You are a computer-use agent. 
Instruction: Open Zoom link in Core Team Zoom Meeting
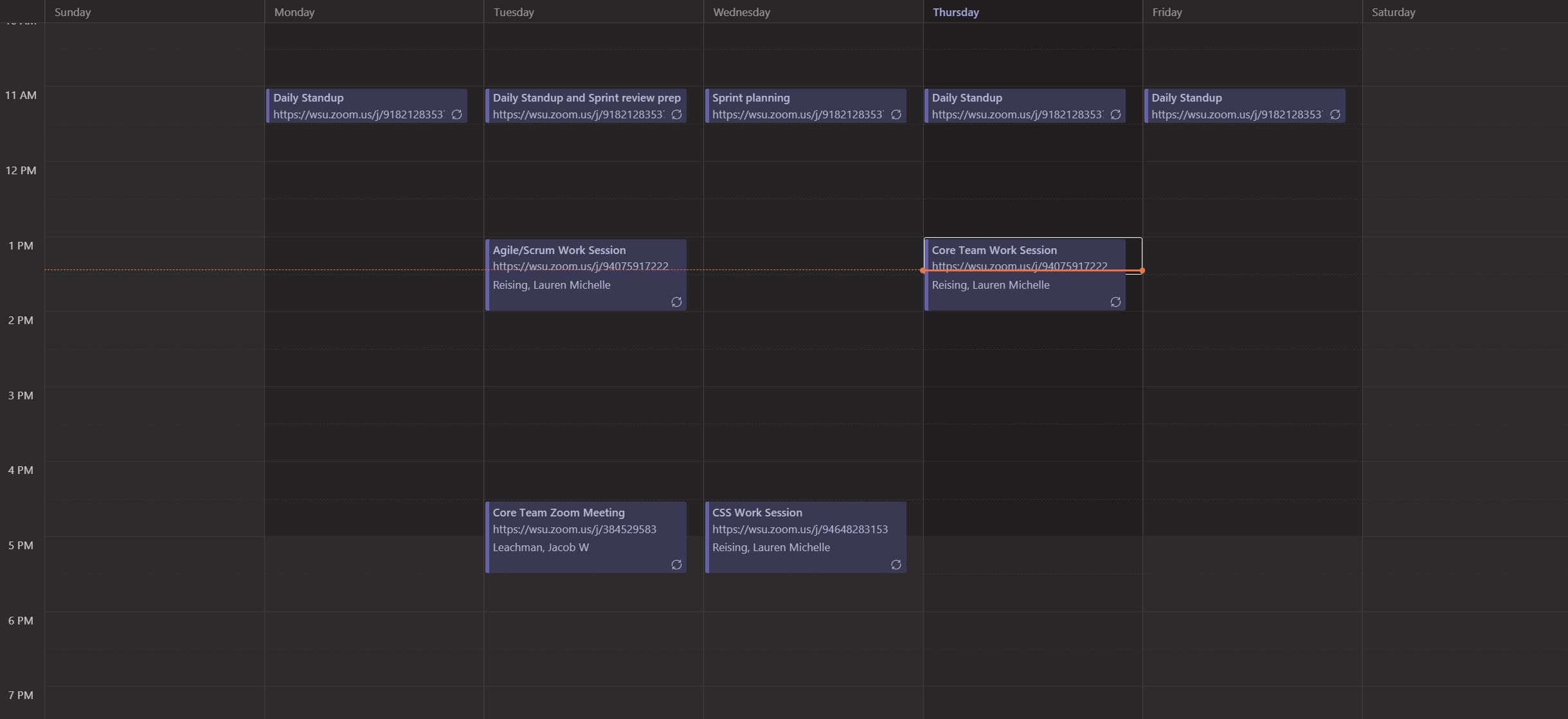coord(574,529)
